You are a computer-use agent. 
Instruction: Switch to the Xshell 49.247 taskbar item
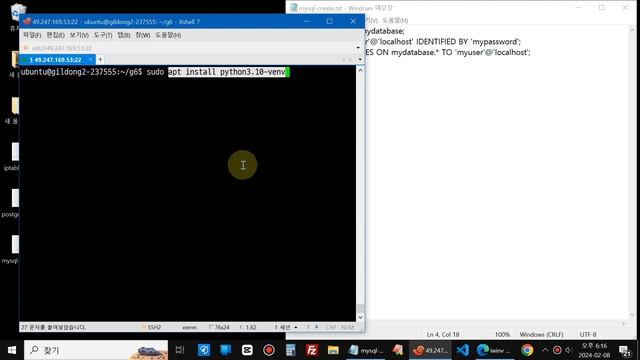click(430, 350)
